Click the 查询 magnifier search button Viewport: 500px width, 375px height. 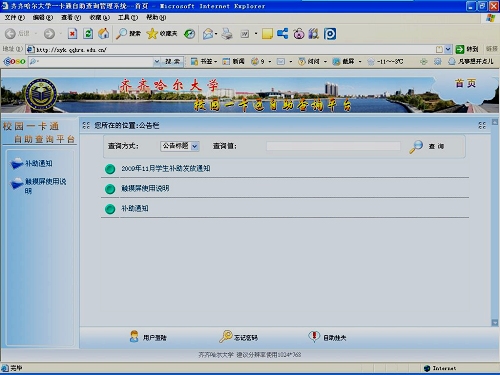(x=427, y=146)
